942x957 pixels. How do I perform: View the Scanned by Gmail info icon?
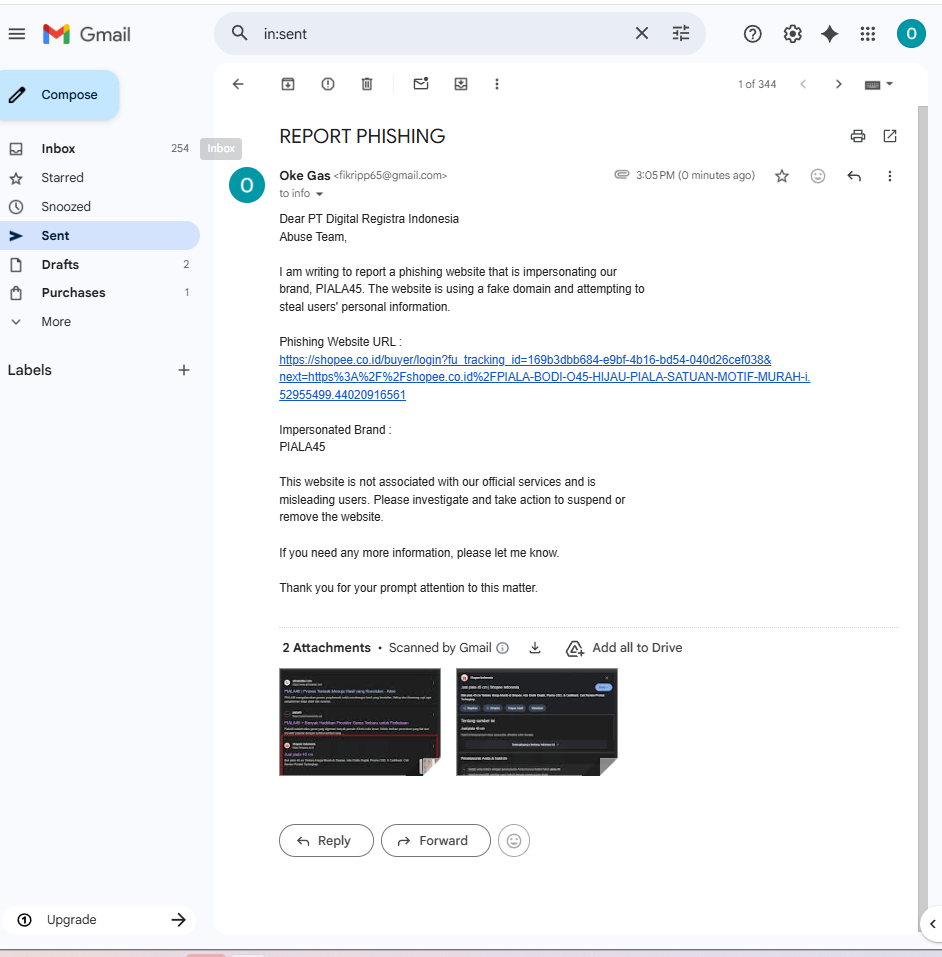pos(502,648)
